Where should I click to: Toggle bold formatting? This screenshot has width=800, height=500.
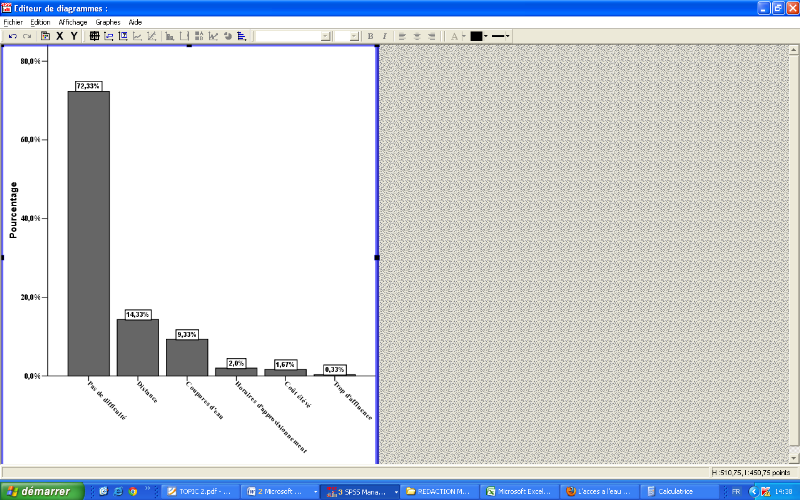370,36
